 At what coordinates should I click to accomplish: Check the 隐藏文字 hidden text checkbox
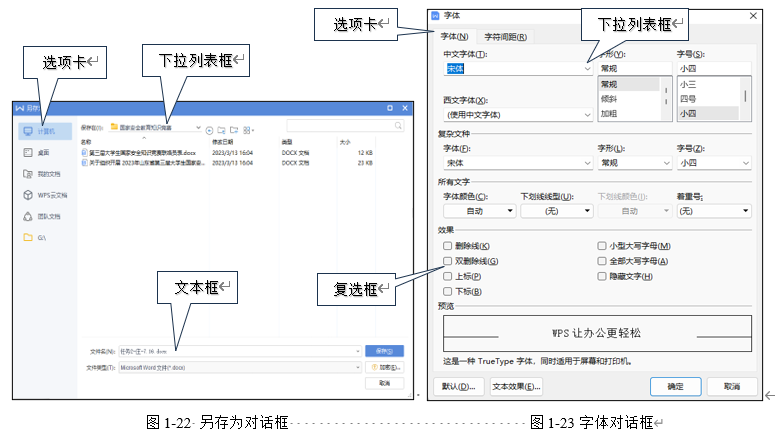[602, 276]
